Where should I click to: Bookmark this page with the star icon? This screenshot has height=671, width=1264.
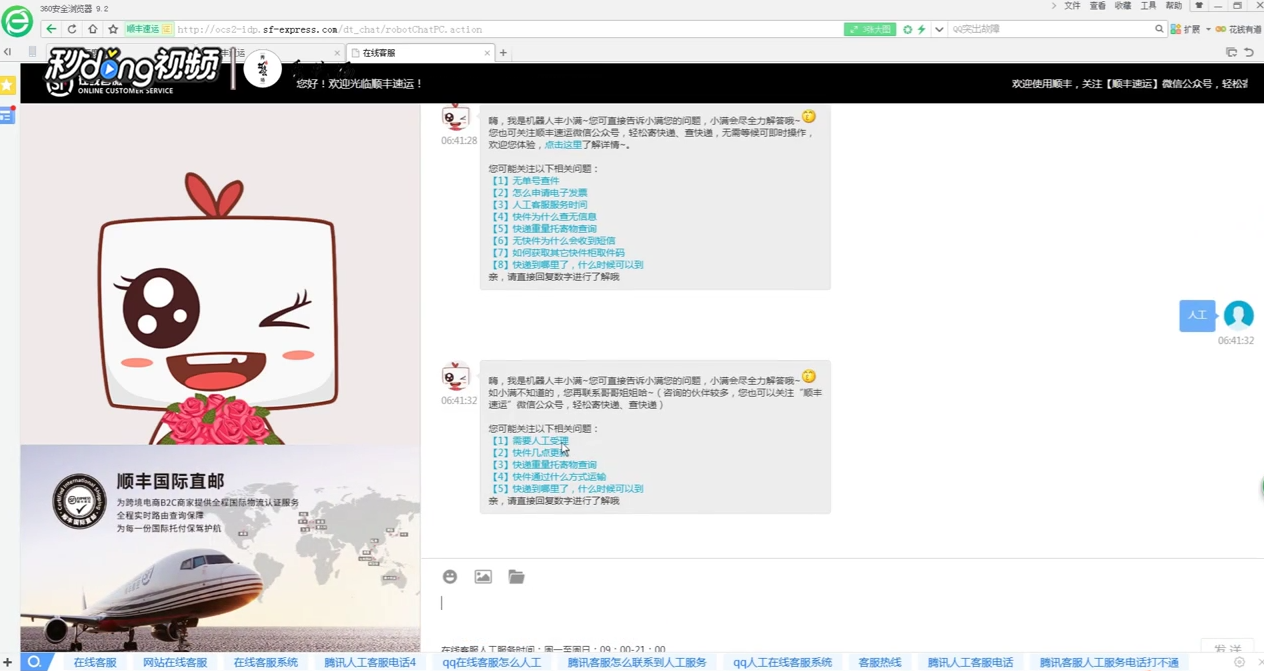click(113, 29)
